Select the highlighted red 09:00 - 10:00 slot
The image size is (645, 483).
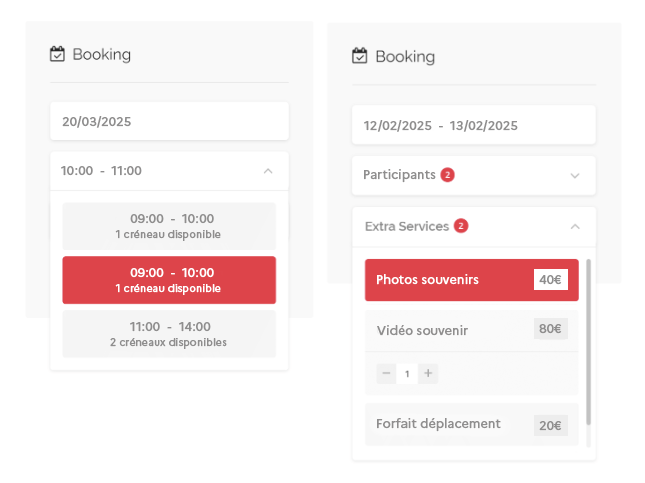click(x=169, y=280)
